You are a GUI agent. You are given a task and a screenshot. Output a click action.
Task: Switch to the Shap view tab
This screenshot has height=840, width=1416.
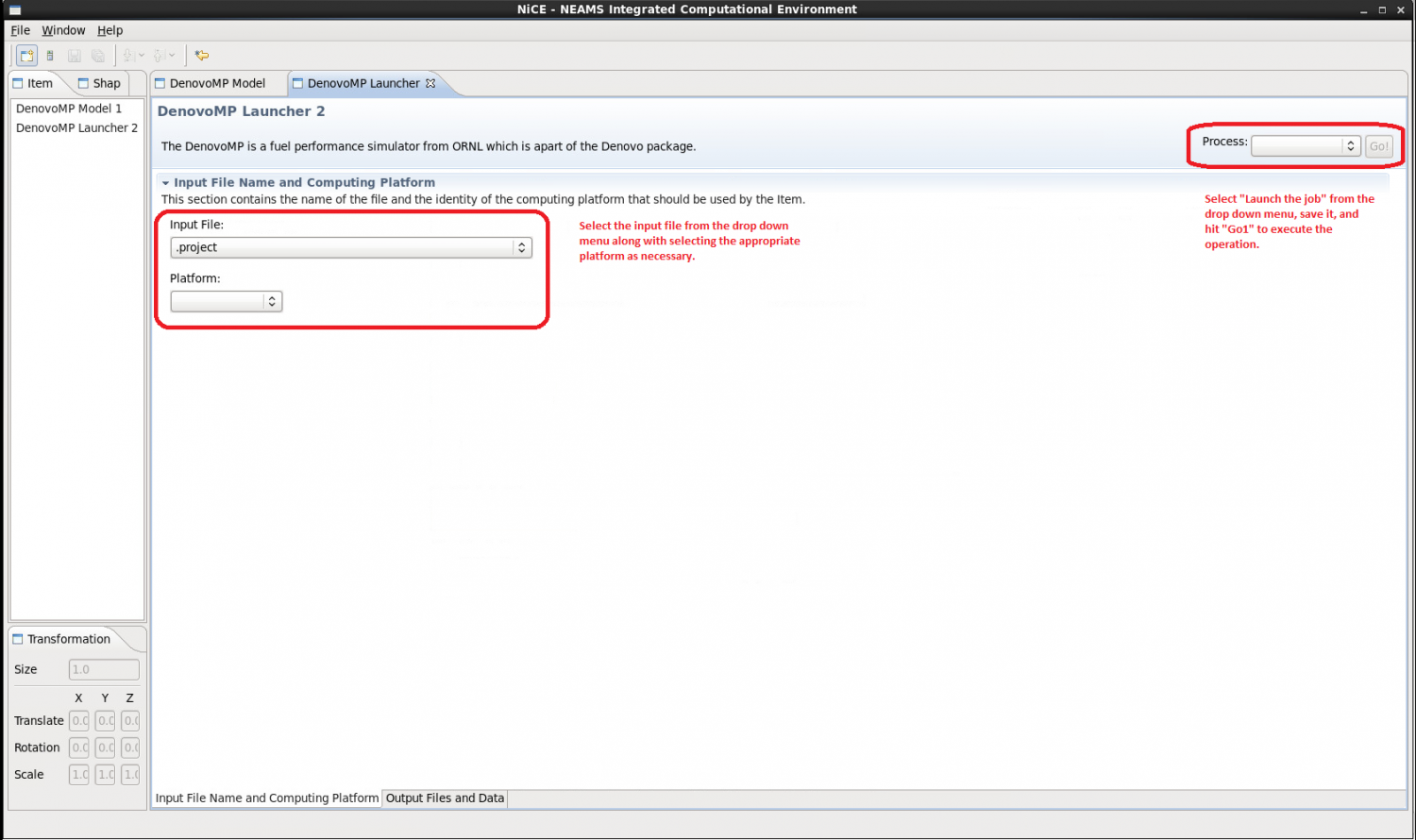point(99,83)
